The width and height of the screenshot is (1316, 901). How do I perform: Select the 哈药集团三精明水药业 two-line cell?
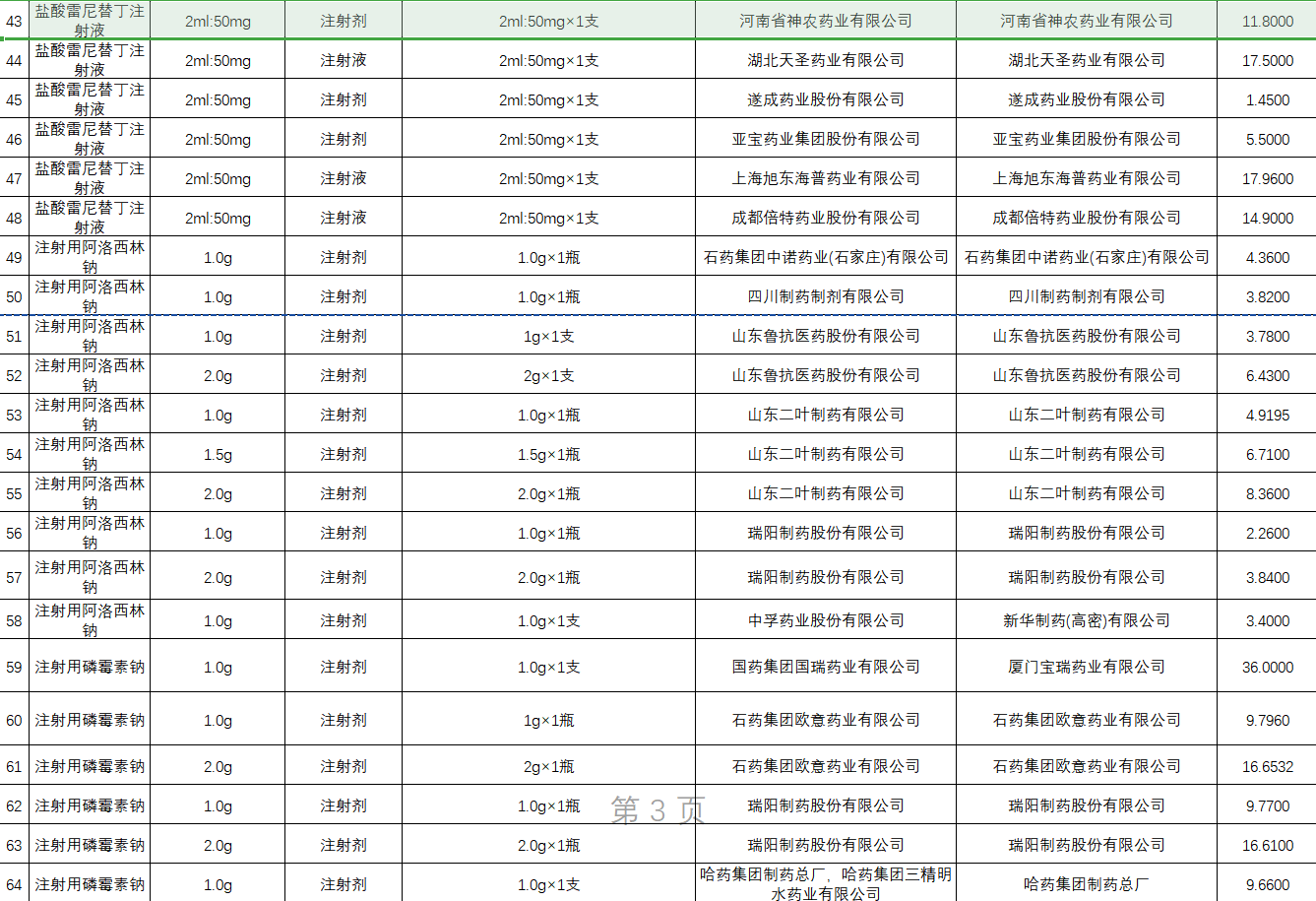pos(826,884)
